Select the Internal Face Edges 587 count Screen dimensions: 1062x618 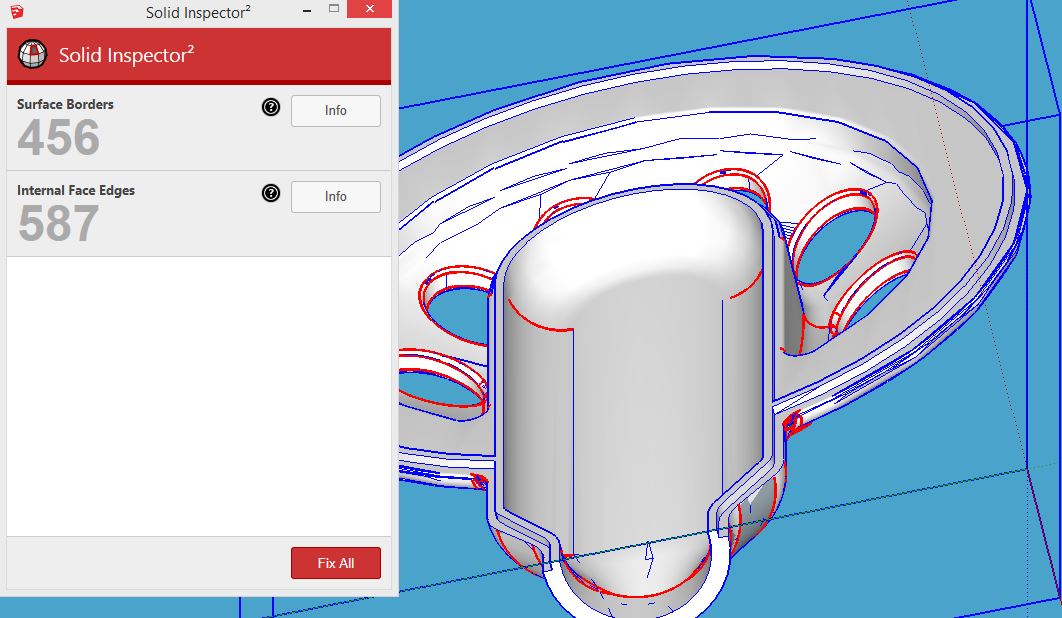pyautogui.click(x=59, y=224)
